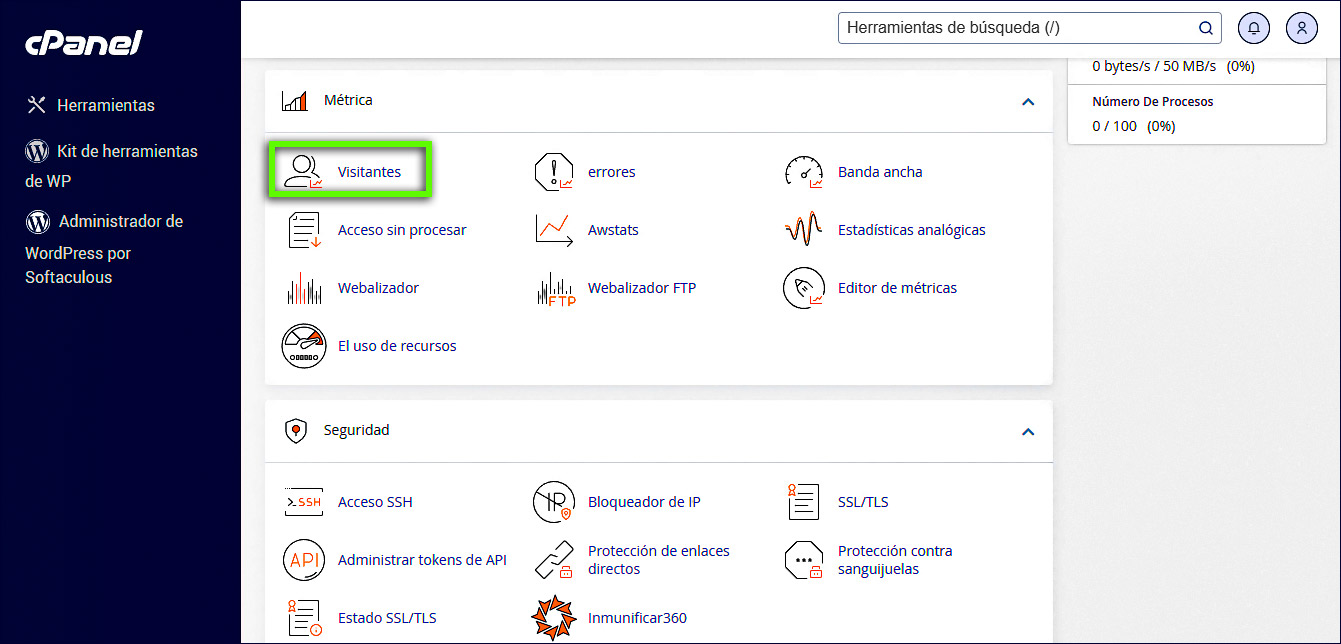Click the Acceso SSH link text
1341x644 pixels.
coord(375,502)
